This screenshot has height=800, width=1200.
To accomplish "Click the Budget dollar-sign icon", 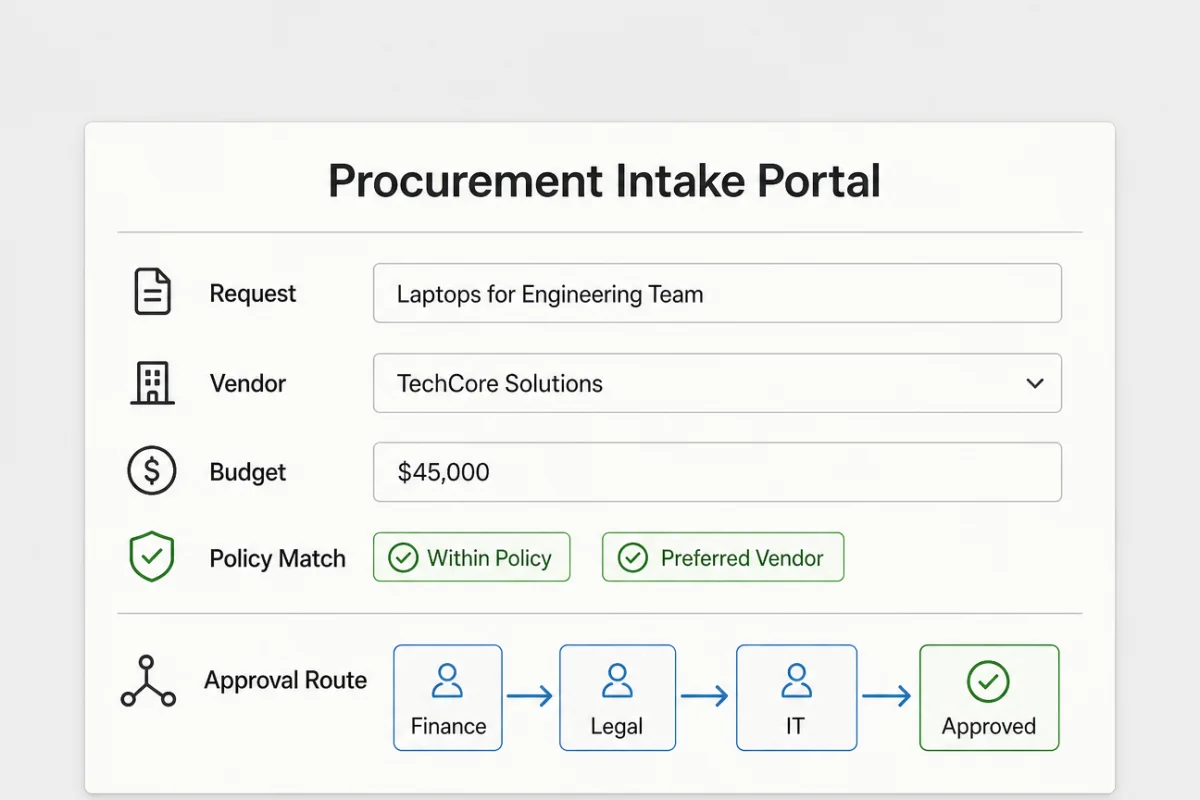I will (x=152, y=472).
